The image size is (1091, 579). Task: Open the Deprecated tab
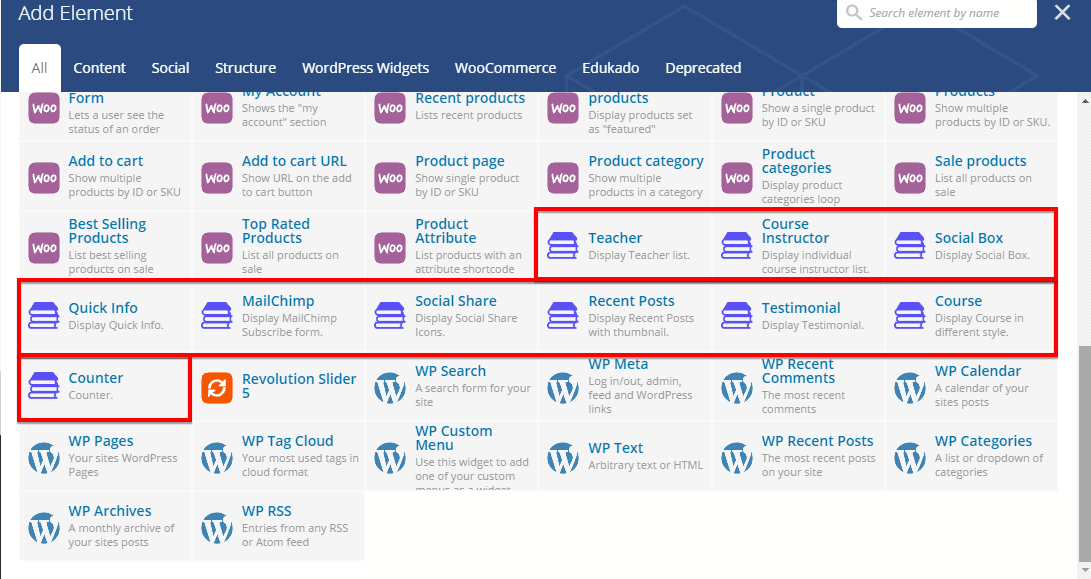tap(703, 68)
